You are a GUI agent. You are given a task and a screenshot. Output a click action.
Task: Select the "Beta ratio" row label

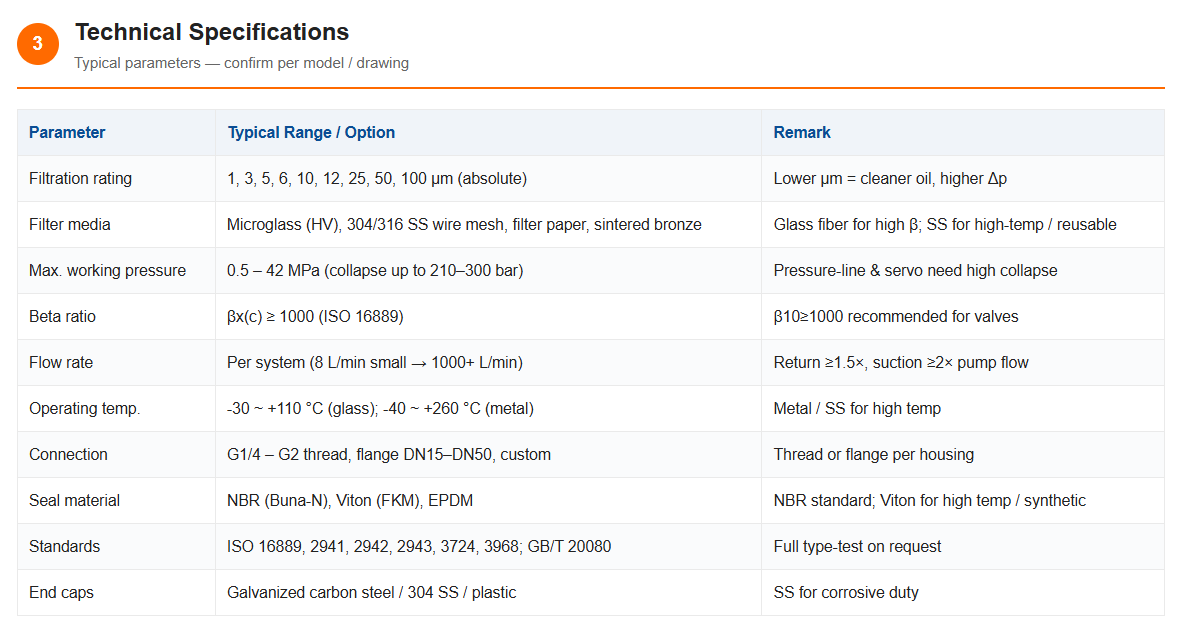(63, 317)
